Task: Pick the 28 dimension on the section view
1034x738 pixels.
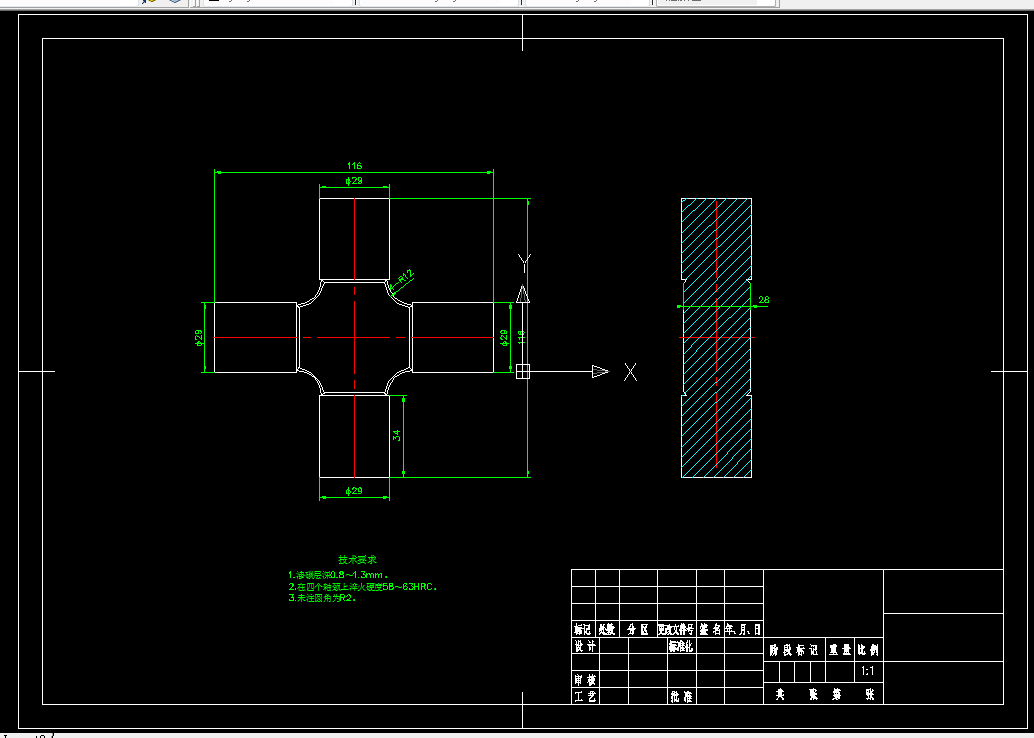Action: tap(764, 299)
